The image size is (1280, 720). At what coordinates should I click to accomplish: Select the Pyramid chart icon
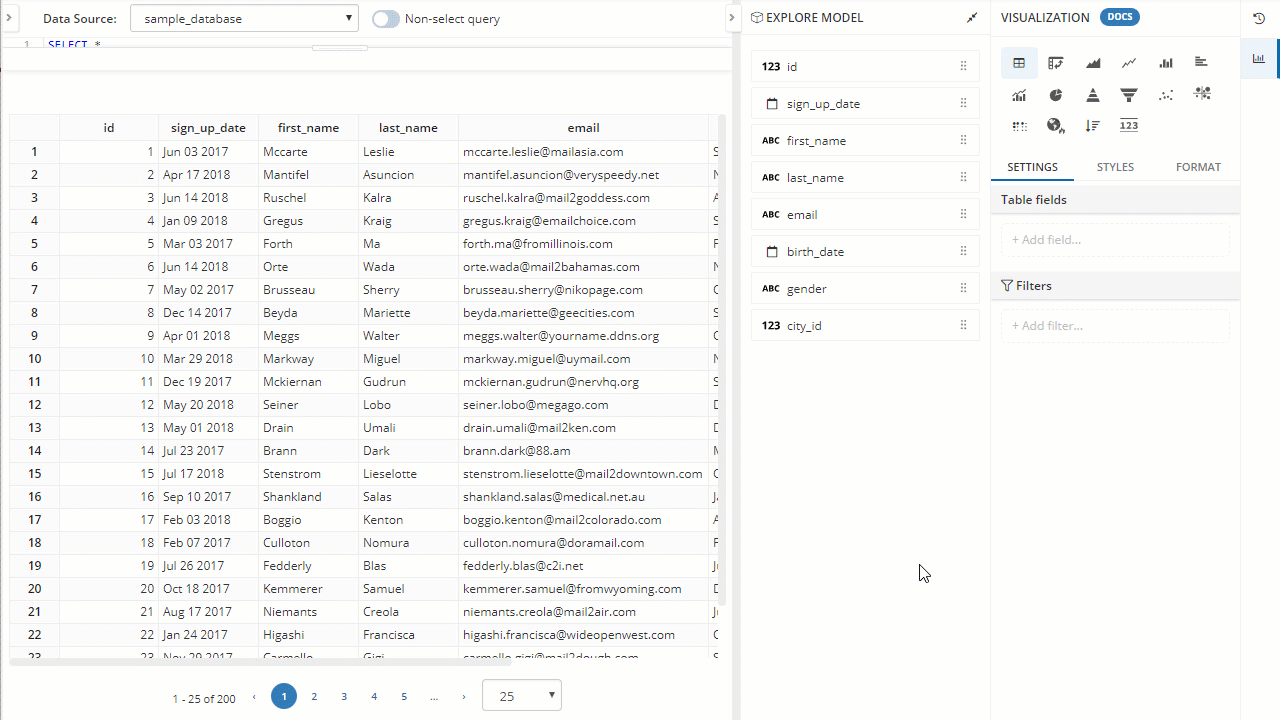click(x=1093, y=95)
